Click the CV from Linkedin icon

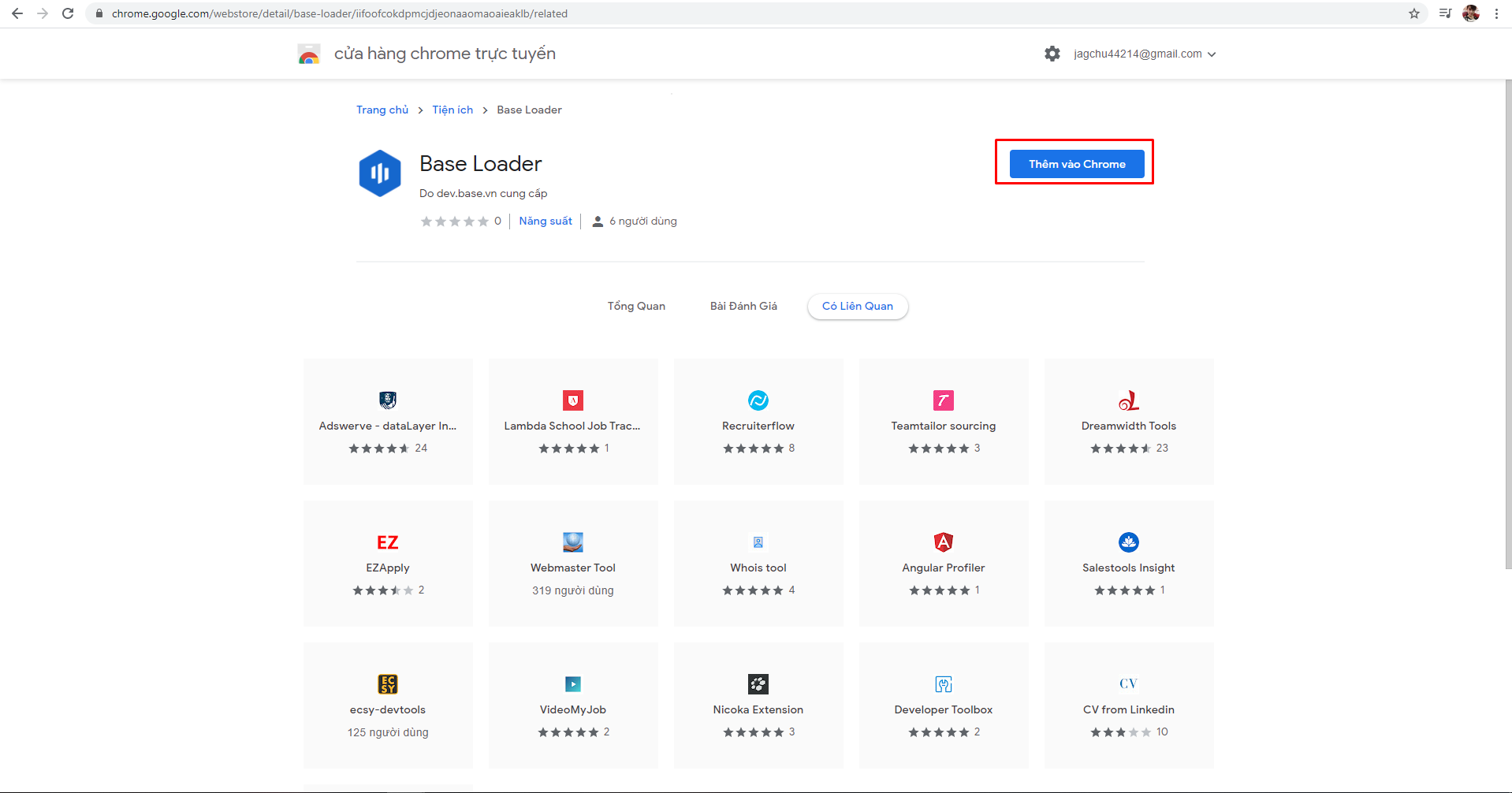pos(1129,683)
